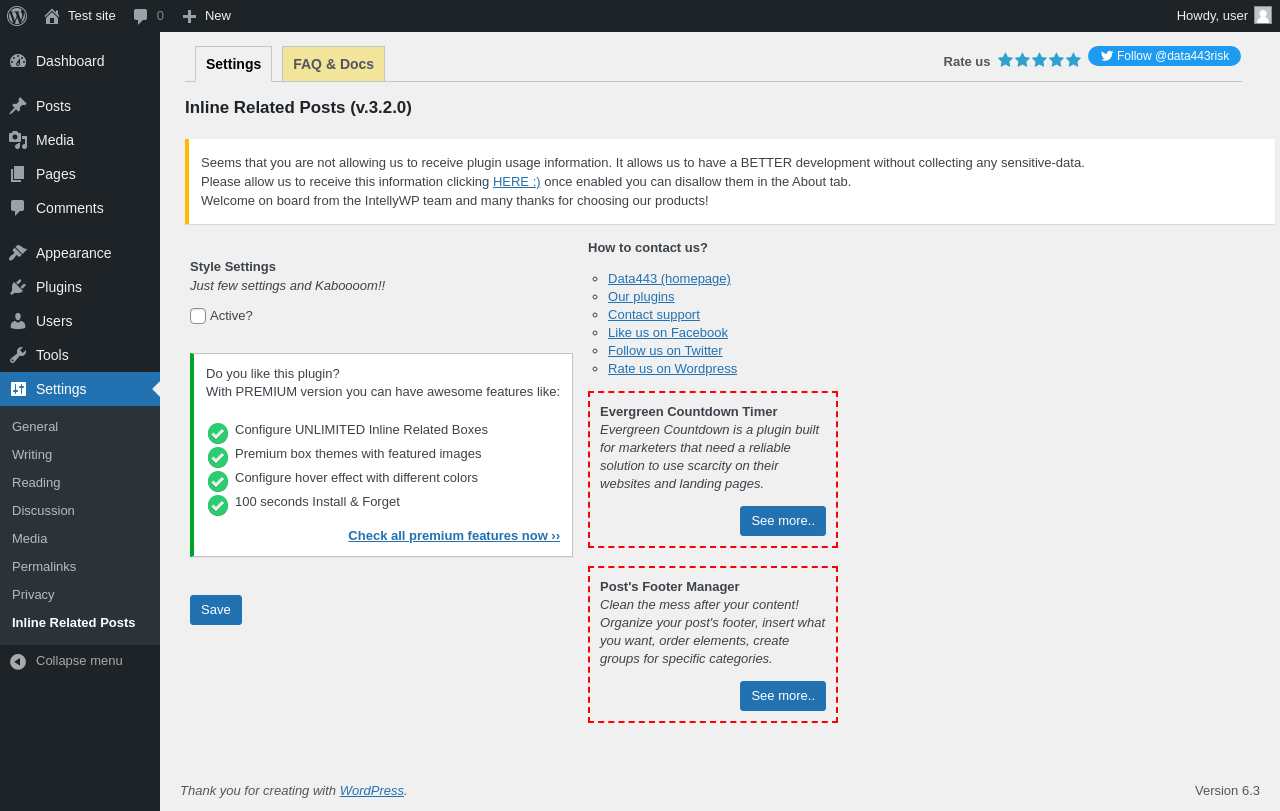Click Follow @data443risk Twitter button
1280x811 pixels.
(x=1164, y=56)
